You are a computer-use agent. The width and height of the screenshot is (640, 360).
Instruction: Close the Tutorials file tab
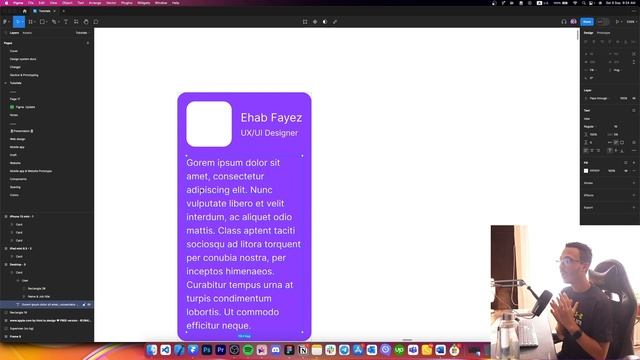[x=54, y=11]
